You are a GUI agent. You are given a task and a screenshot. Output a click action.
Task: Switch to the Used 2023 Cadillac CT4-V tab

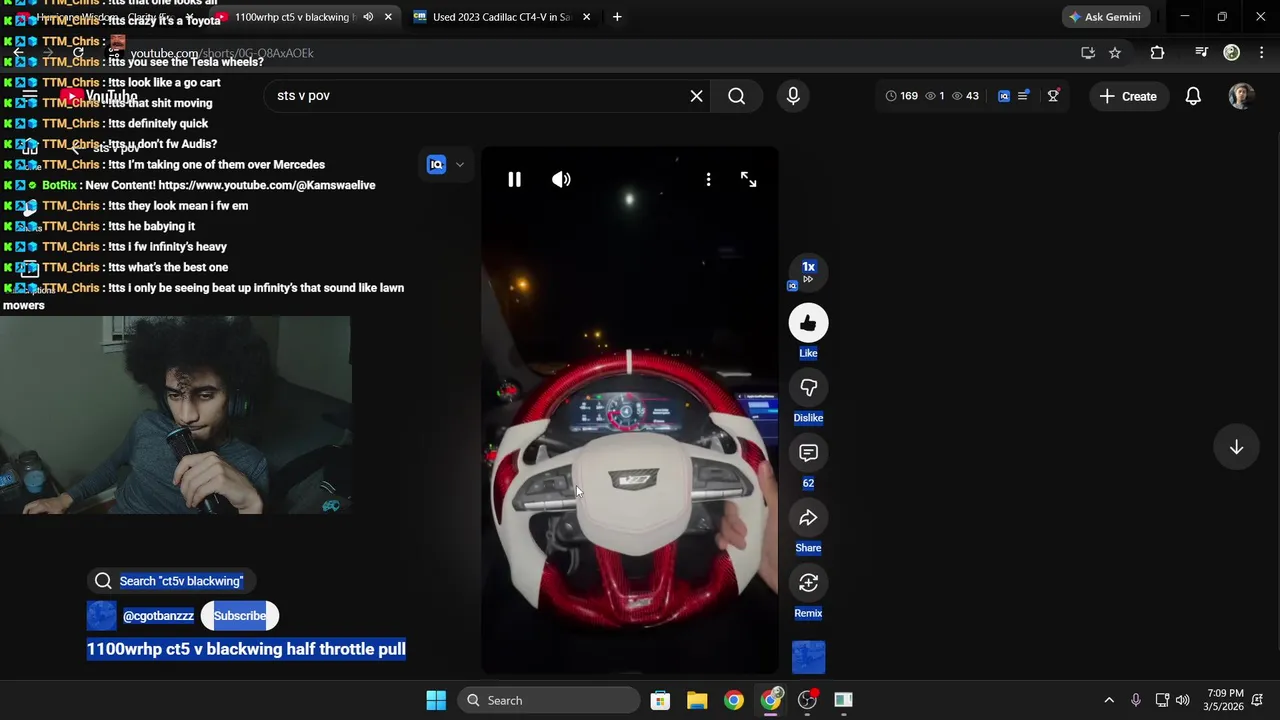tap(500, 17)
